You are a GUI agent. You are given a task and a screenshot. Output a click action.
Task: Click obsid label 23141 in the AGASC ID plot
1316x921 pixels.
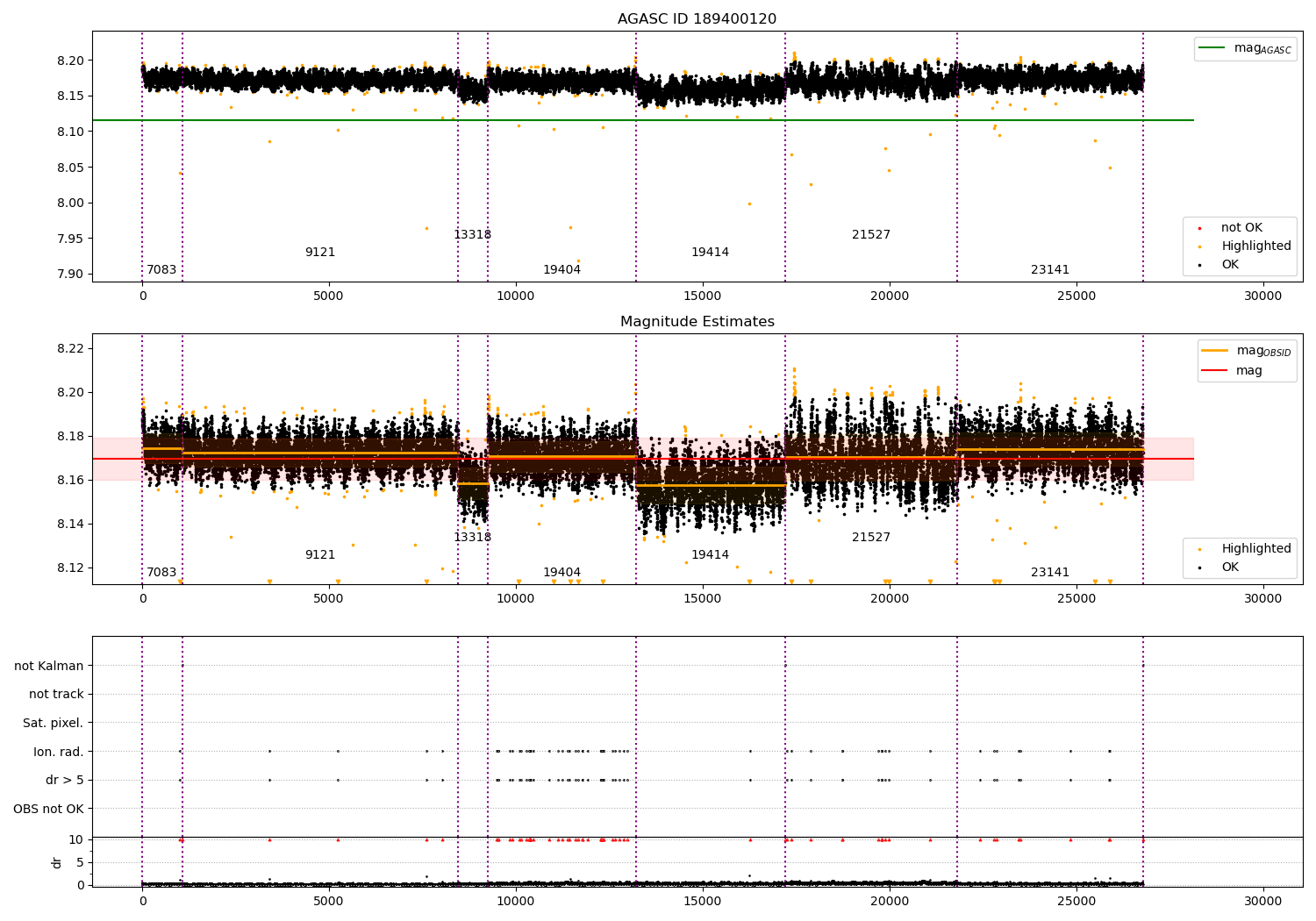(1050, 269)
